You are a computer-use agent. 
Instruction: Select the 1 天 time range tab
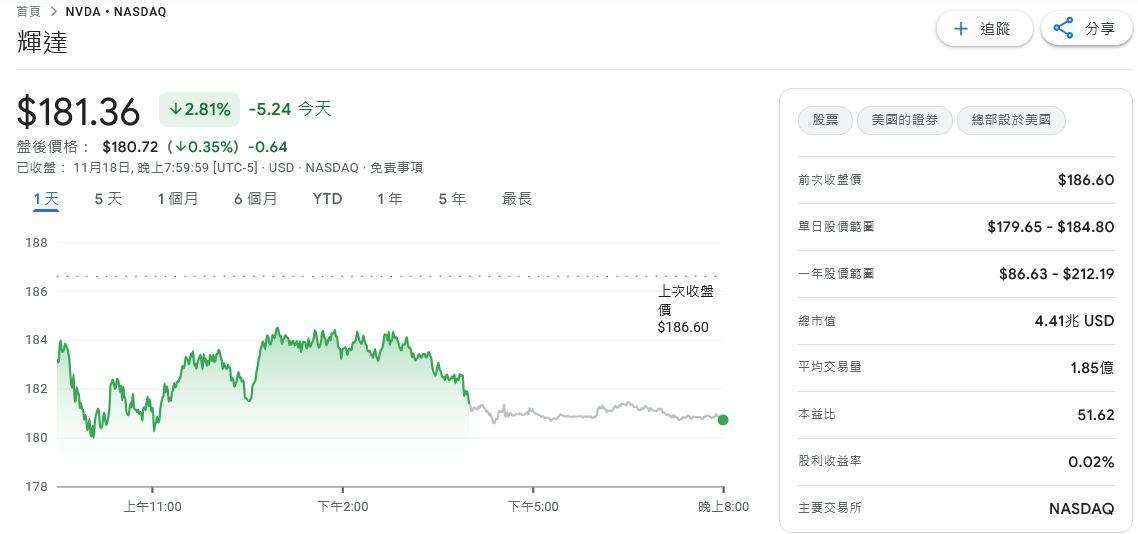[46, 199]
